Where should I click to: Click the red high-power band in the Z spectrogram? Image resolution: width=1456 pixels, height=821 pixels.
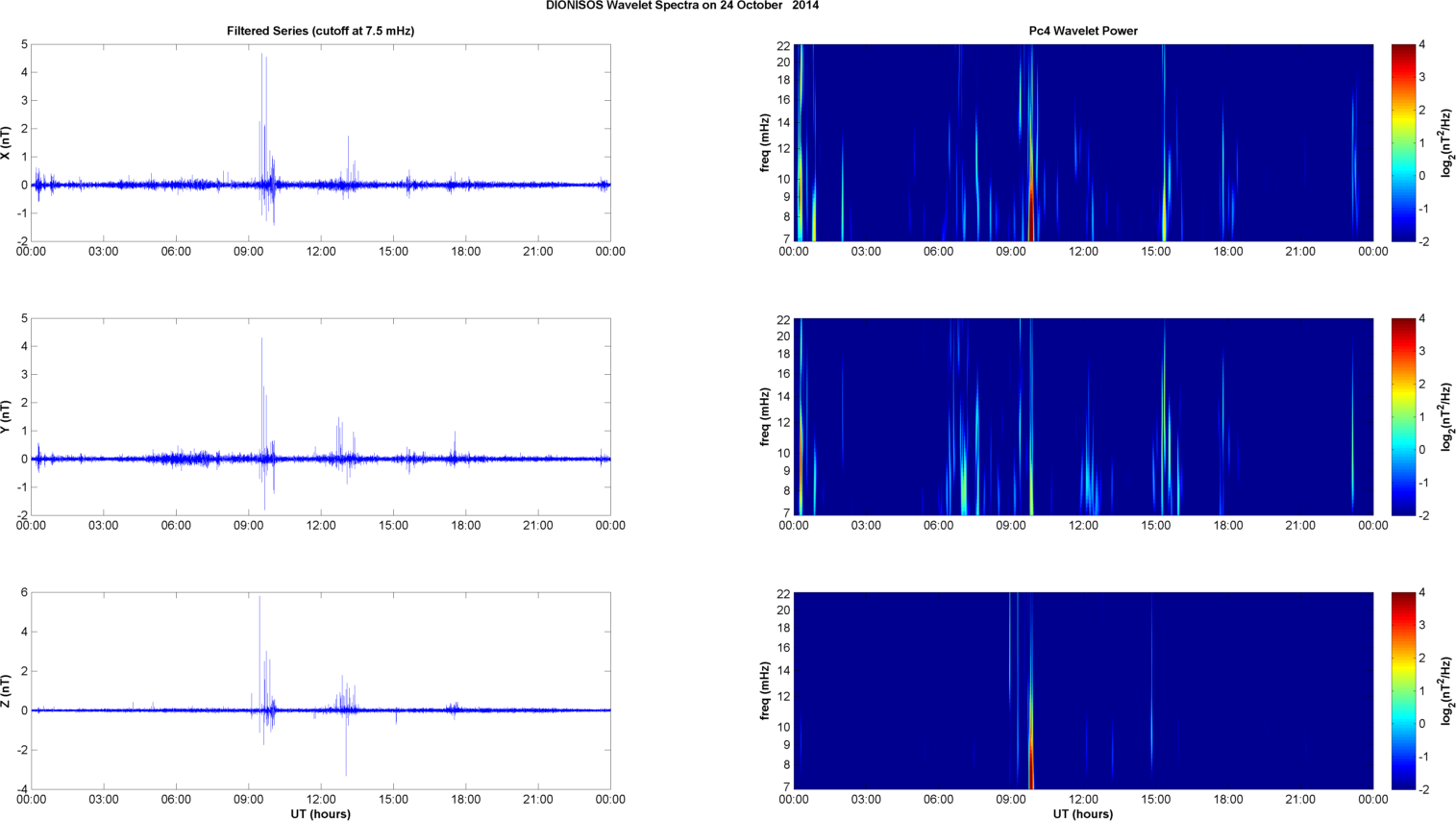pyautogui.click(x=1030, y=764)
